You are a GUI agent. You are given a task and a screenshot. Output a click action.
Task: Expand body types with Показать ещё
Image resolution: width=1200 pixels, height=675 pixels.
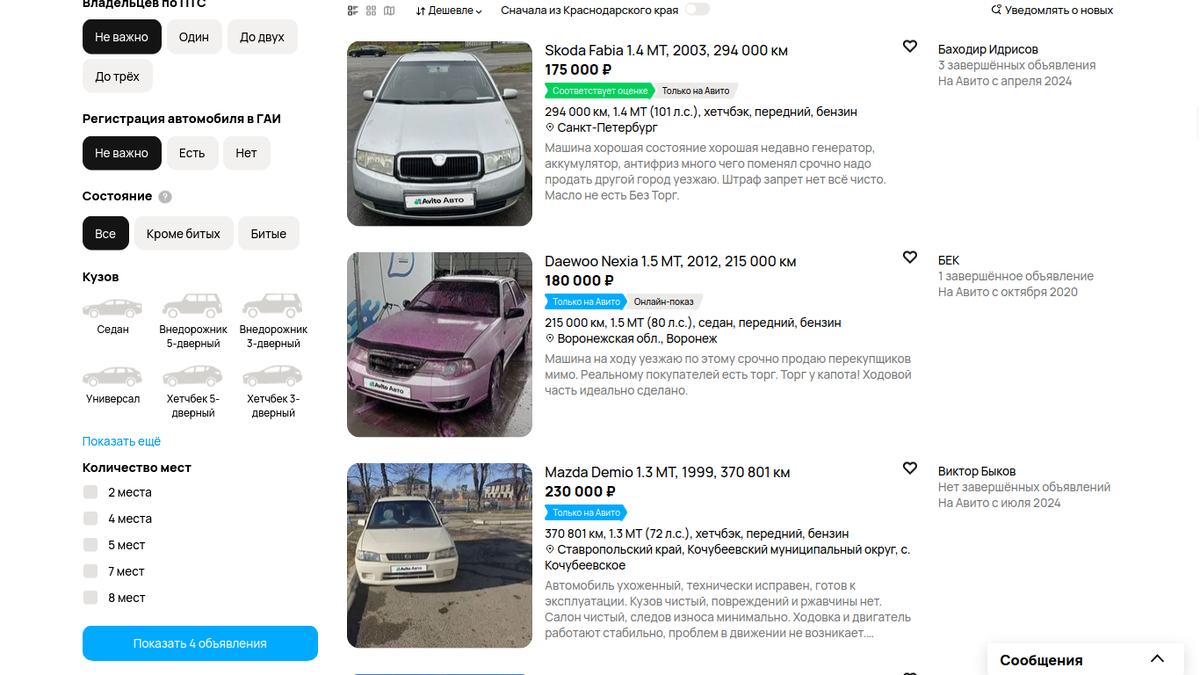[x=121, y=441]
